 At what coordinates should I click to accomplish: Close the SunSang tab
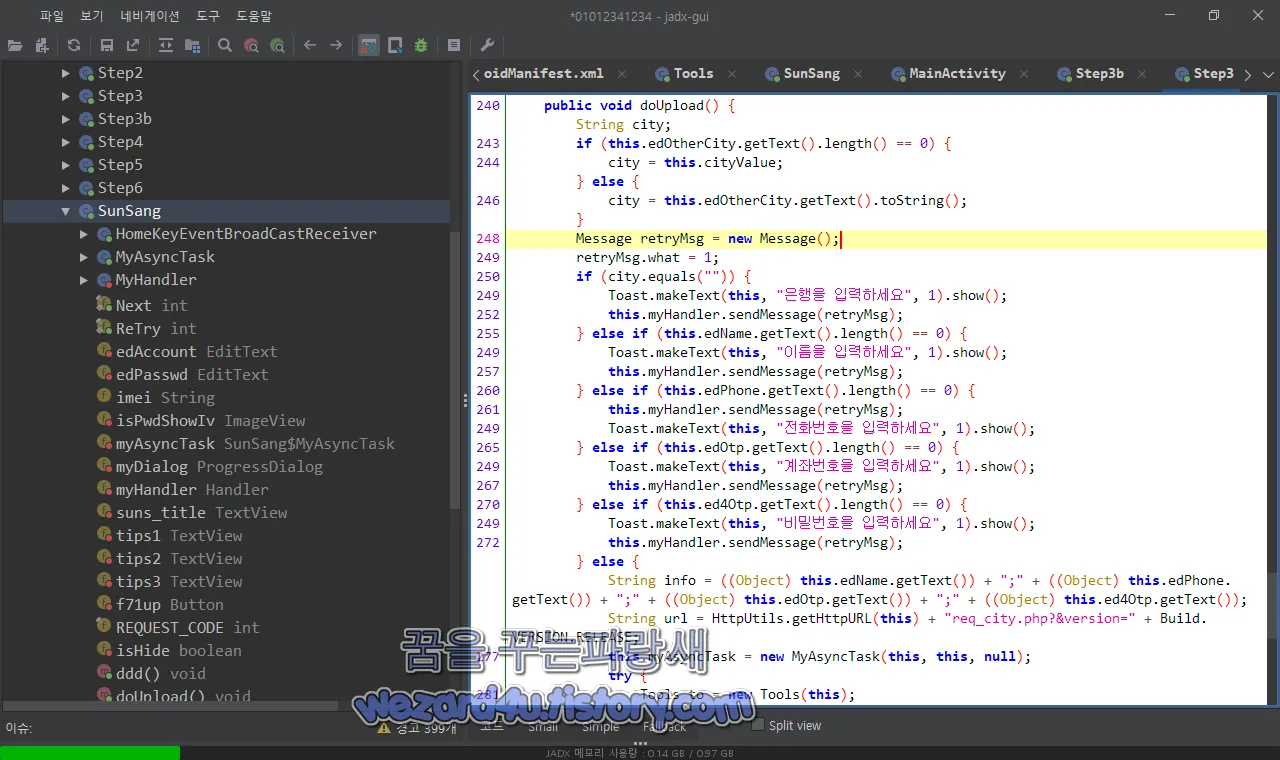pyautogui.click(x=858, y=73)
